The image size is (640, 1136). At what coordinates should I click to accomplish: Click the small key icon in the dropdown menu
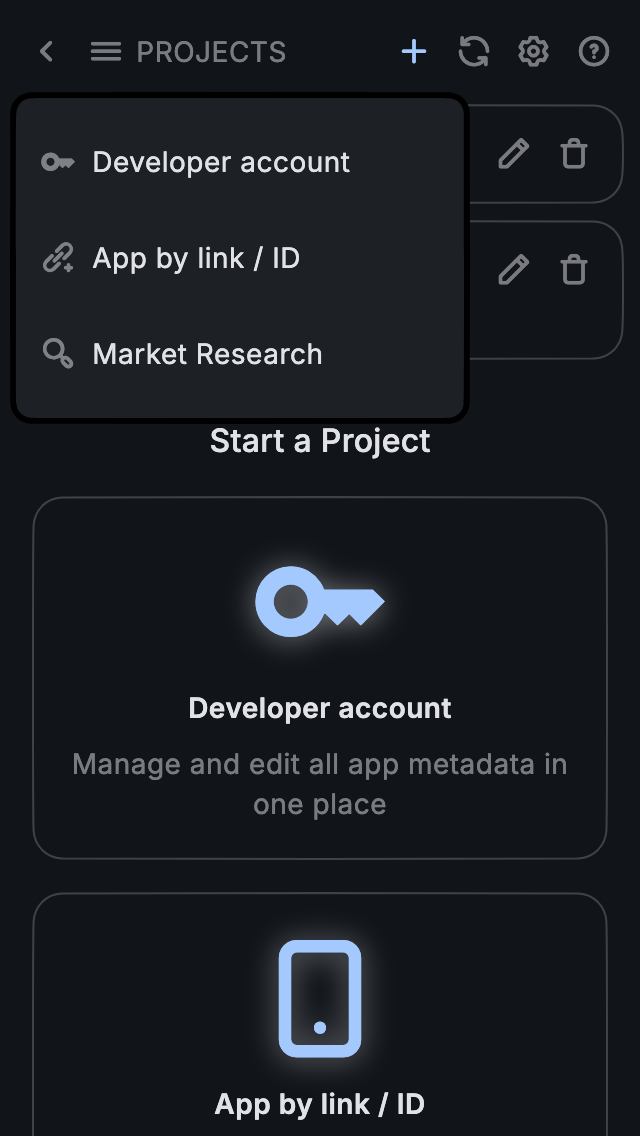pos(57,162)
